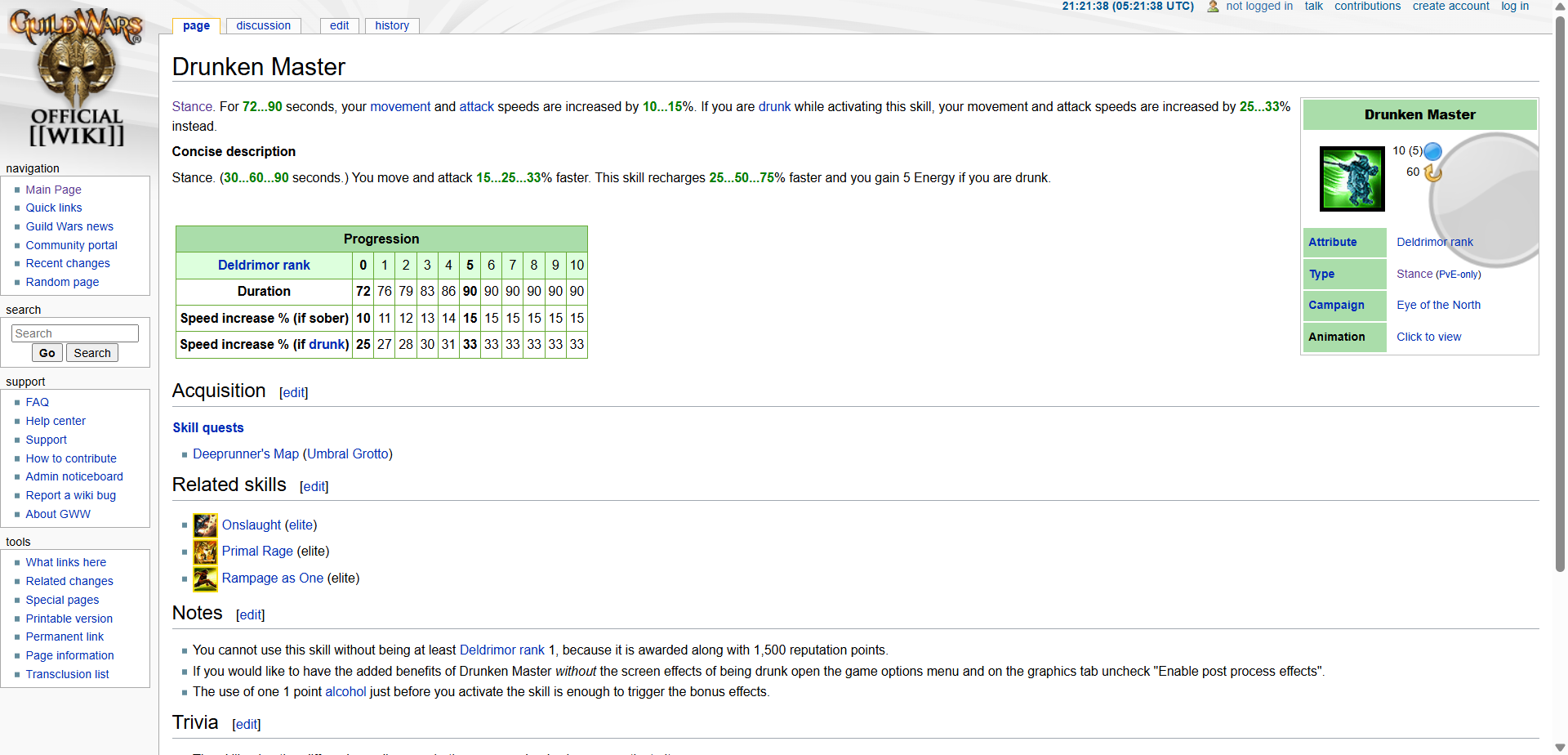Image resolution: width=1568 pixels, height=755 pixels.
Task: Click the Onslaught skill icon
Action: [205, 525]
